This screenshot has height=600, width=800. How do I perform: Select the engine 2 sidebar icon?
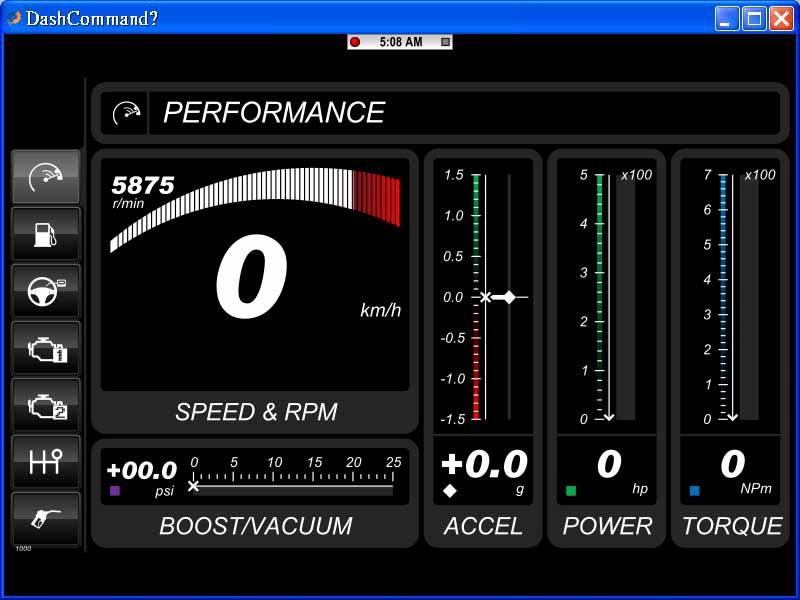[46, 405]
